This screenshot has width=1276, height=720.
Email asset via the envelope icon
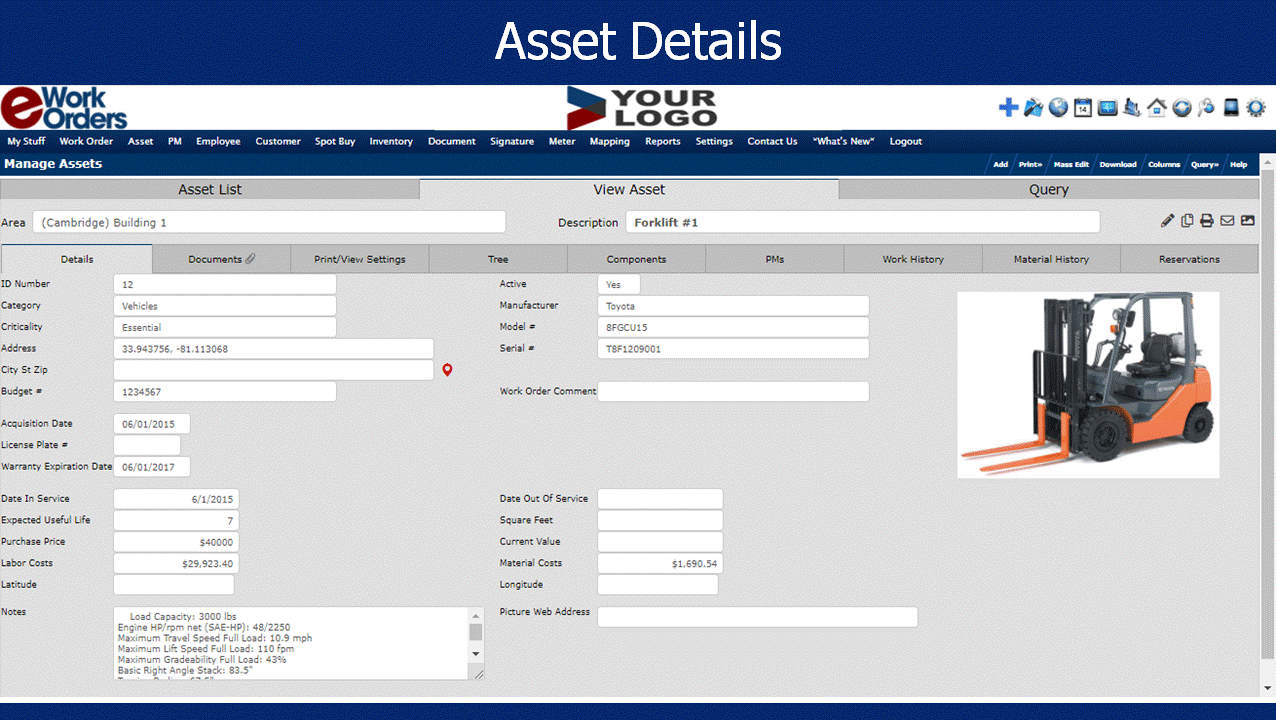tap(1227, 221)
